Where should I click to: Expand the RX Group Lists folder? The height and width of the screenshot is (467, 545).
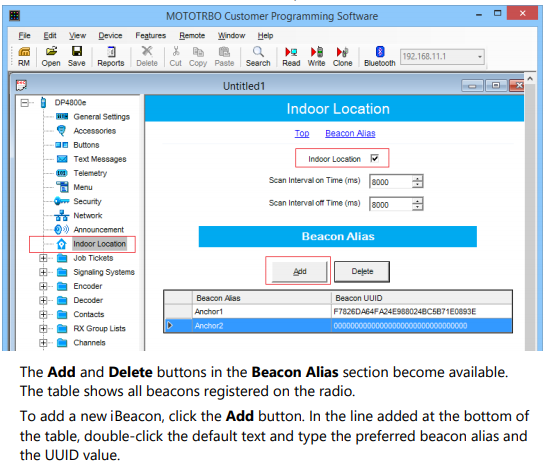click(43, 328)
